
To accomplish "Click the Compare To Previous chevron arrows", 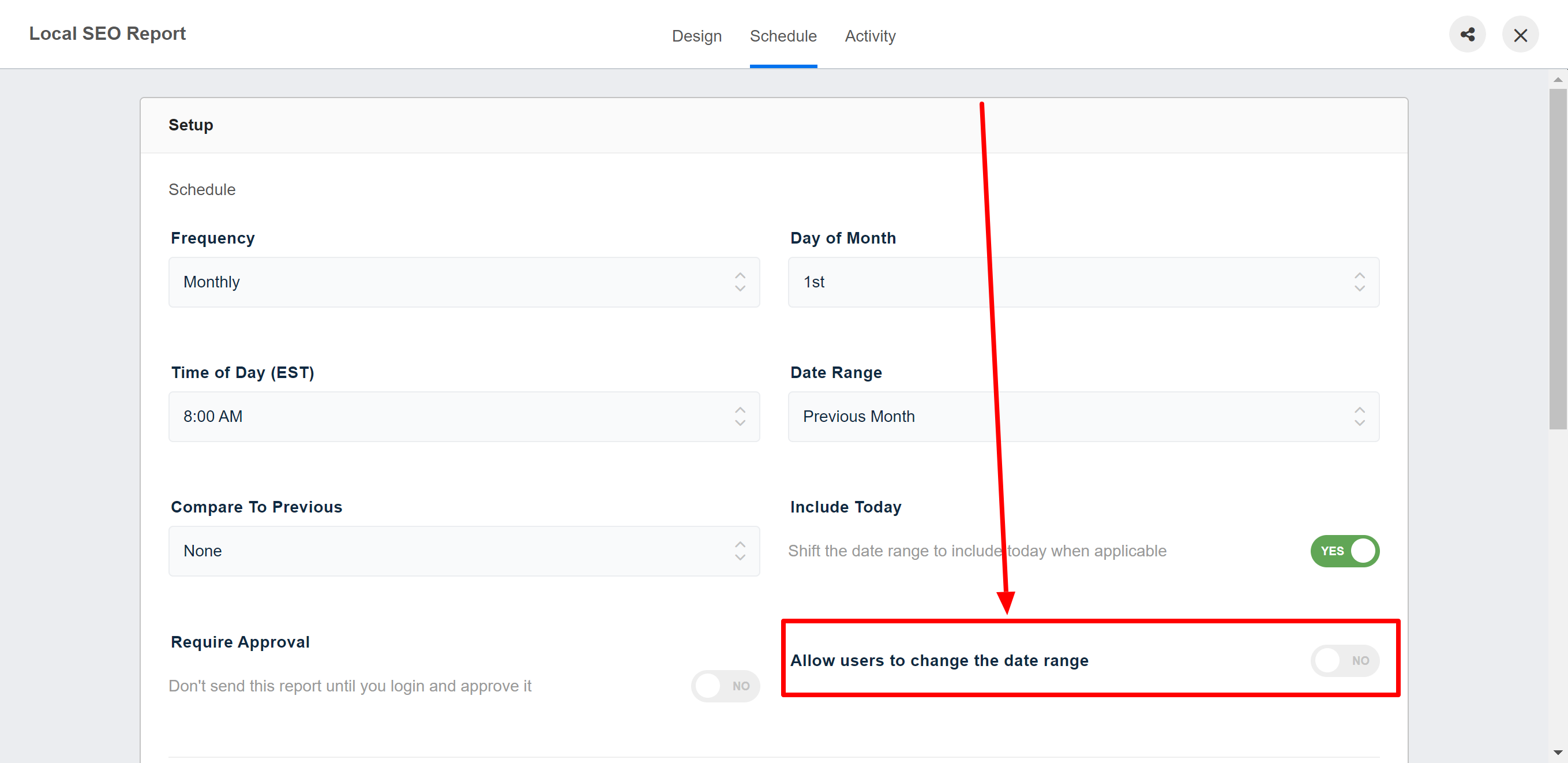I will pyautogui.click(x=740, y=551).
